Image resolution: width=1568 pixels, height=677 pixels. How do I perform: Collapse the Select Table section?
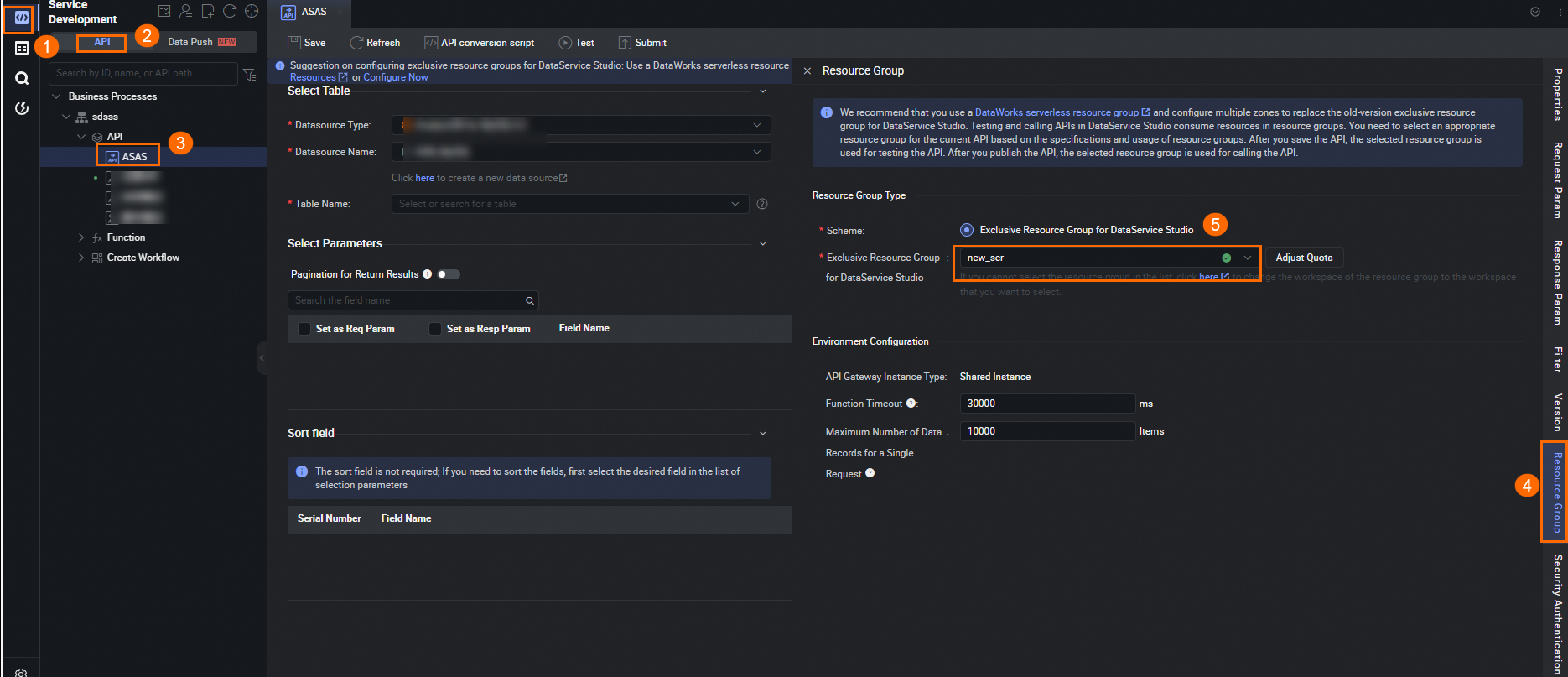(762, 91)
